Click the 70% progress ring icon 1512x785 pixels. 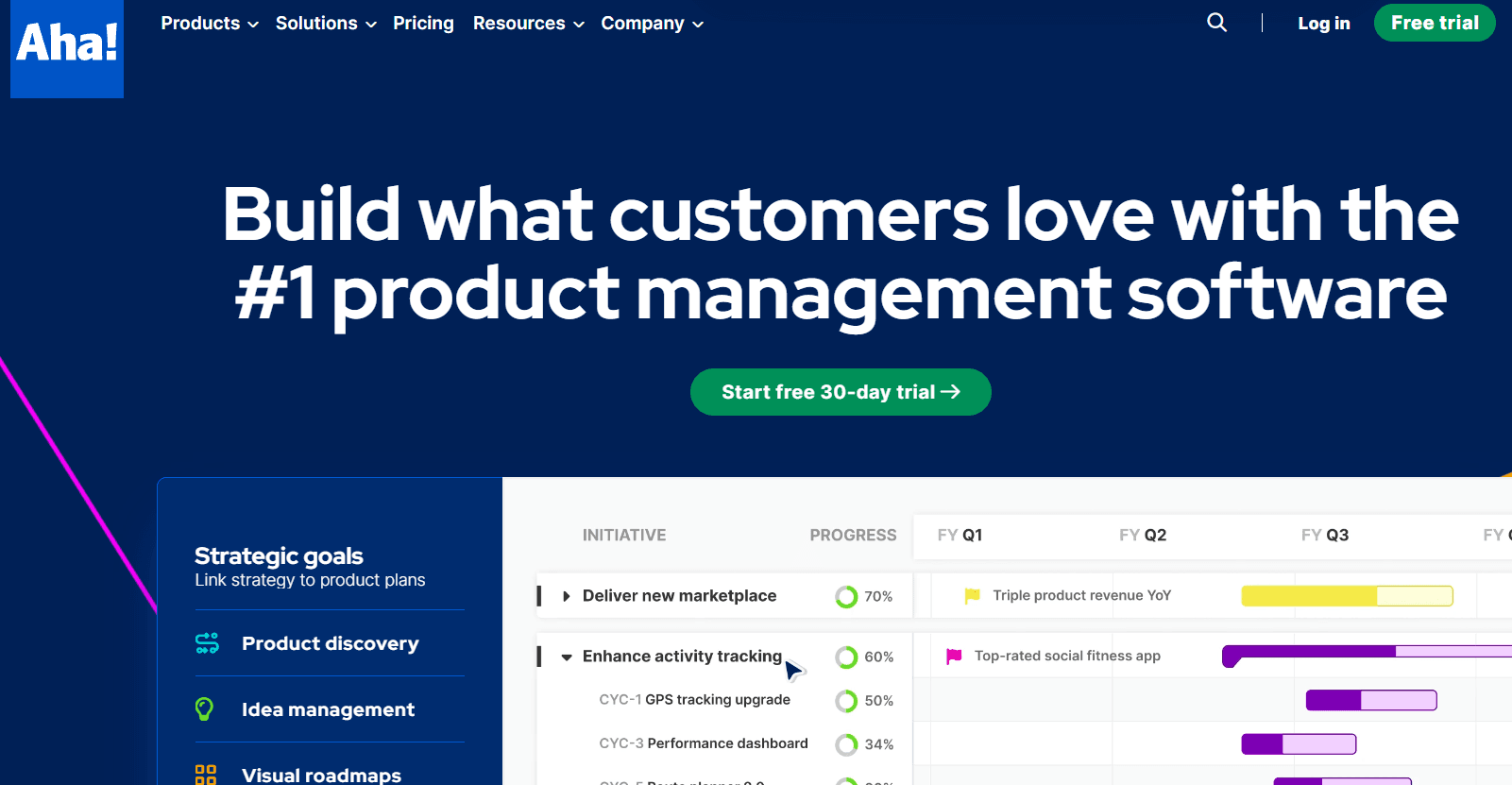[846, 597]
